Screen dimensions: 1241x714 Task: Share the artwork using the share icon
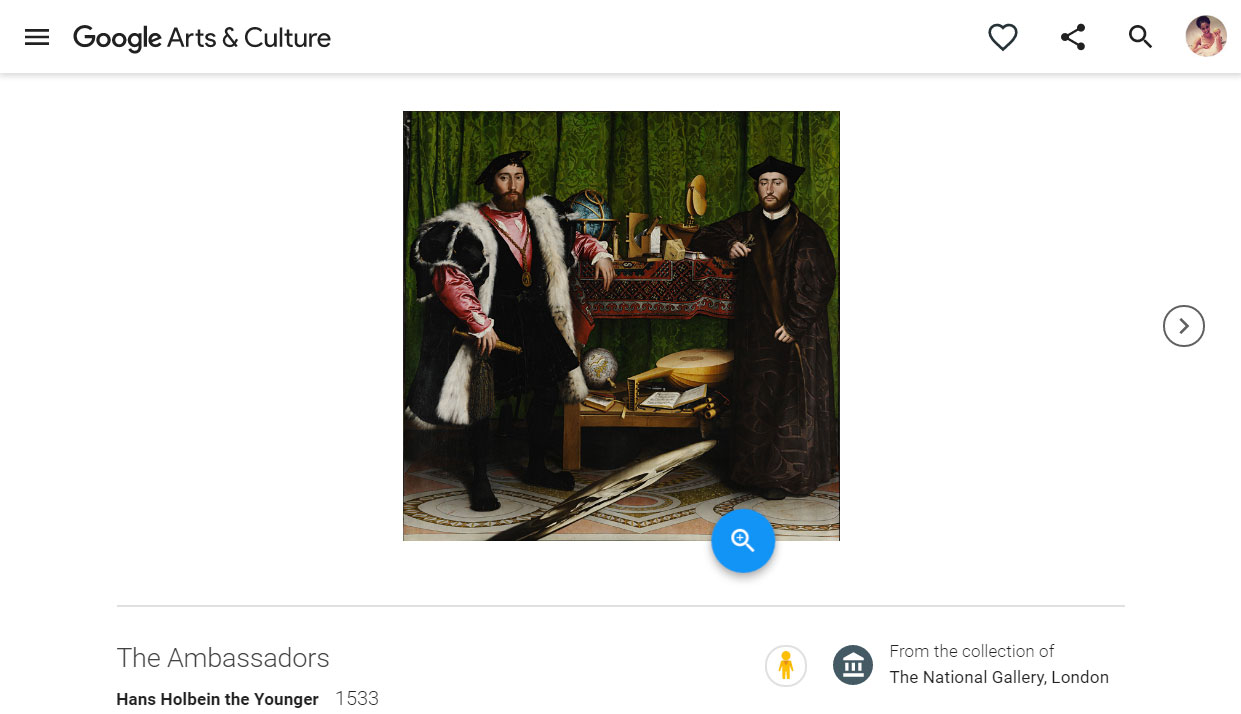[x=1073, y=37]
